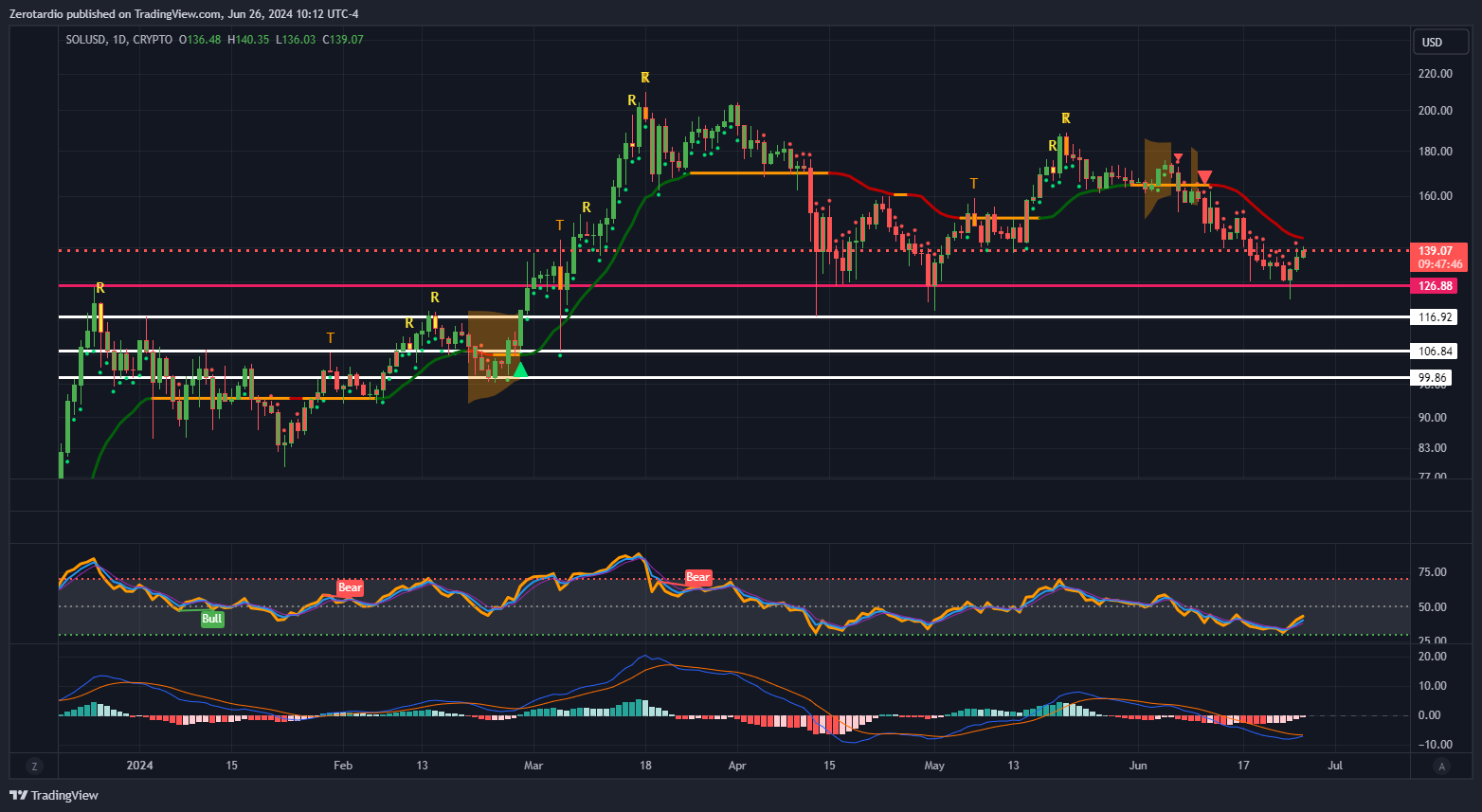Click the T marker above early May candles
The height and width of the screenshot is (812, 1482).
point(974,183)
